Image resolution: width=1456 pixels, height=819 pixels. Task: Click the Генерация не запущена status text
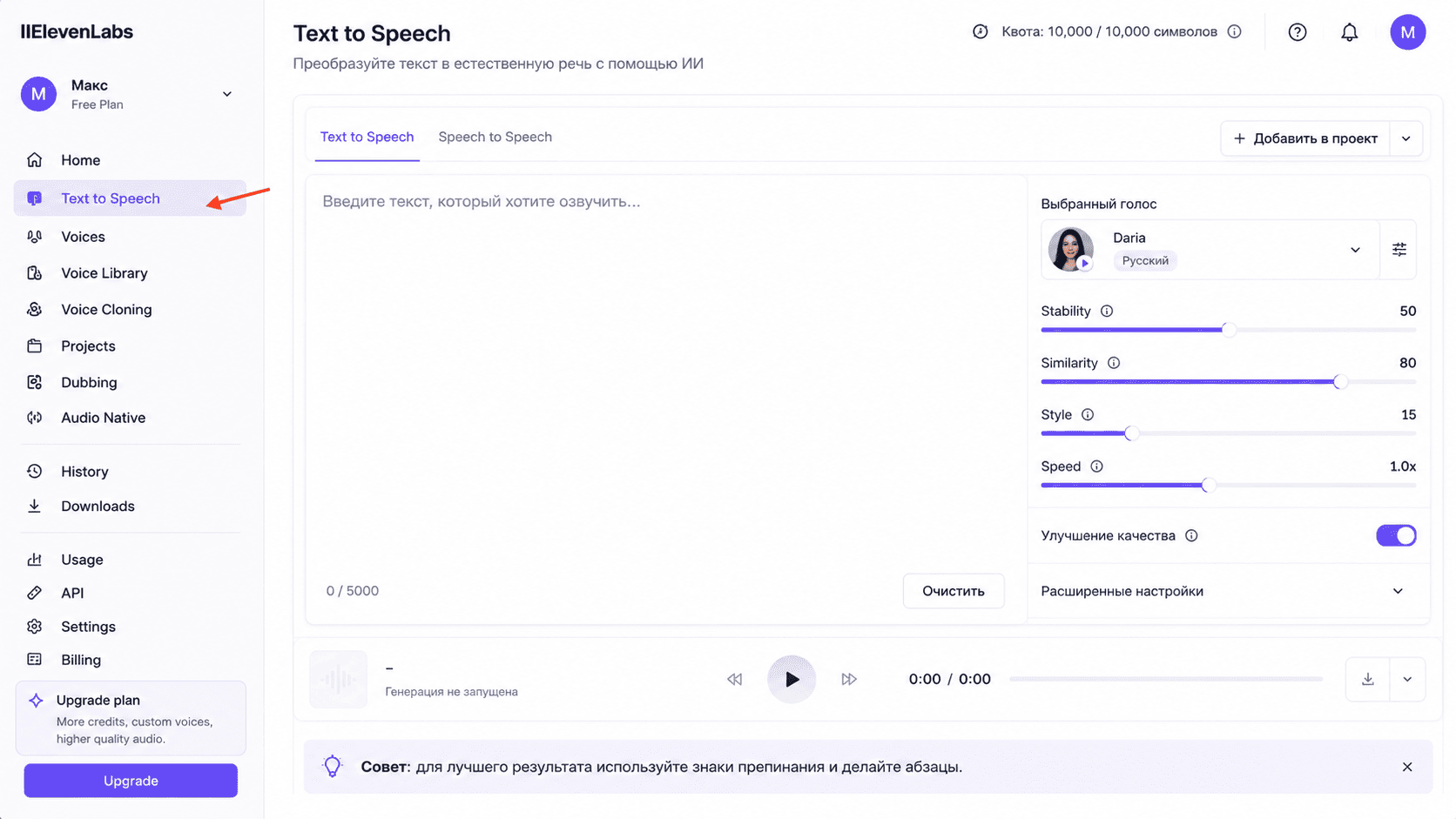click(x=452, y=692)
